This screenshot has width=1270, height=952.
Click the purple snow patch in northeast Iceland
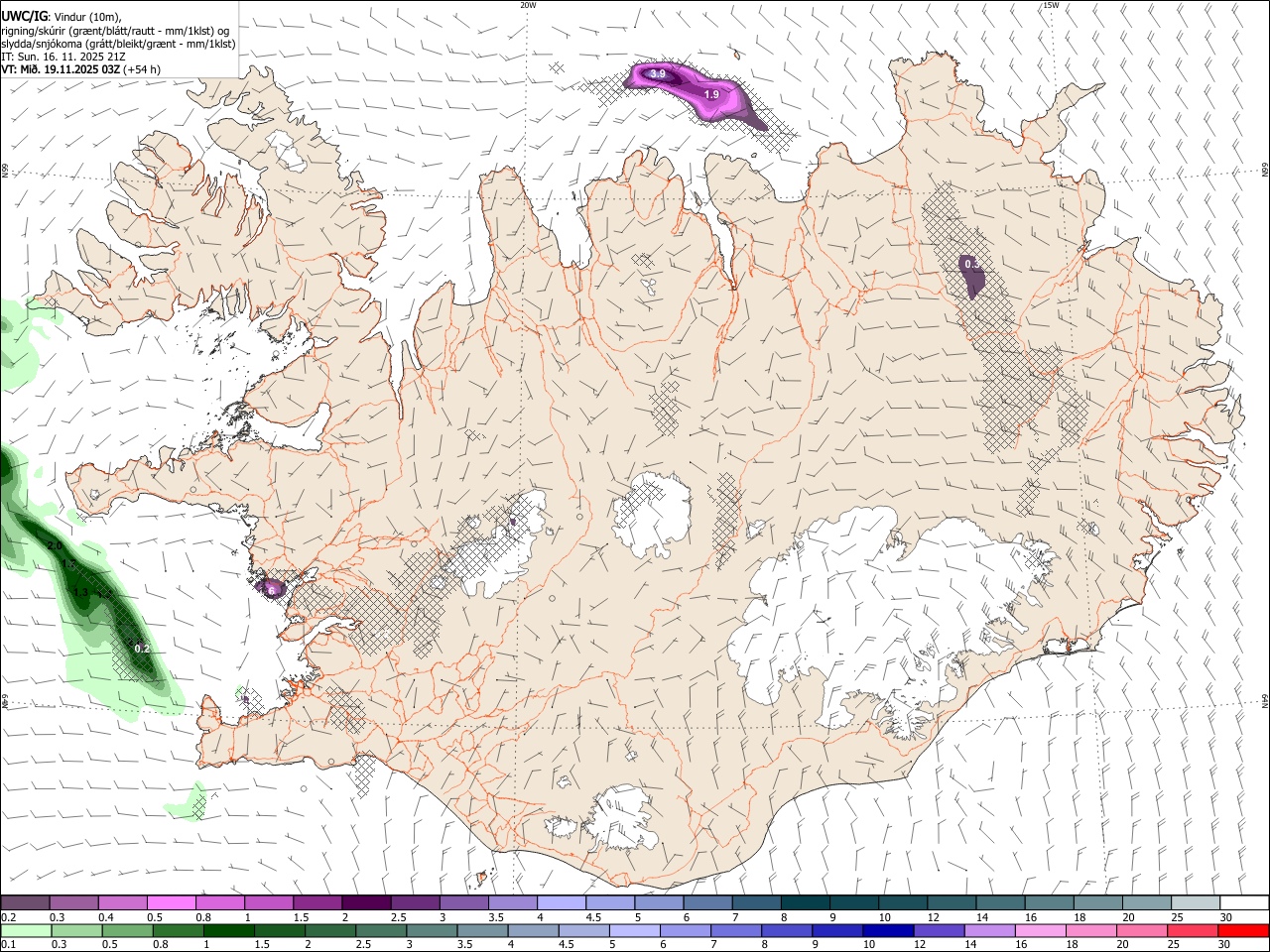tap(972, 275)
